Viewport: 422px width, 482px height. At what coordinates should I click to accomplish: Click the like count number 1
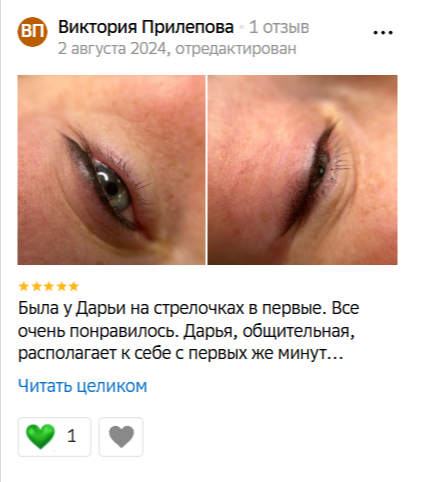point(72,436)
